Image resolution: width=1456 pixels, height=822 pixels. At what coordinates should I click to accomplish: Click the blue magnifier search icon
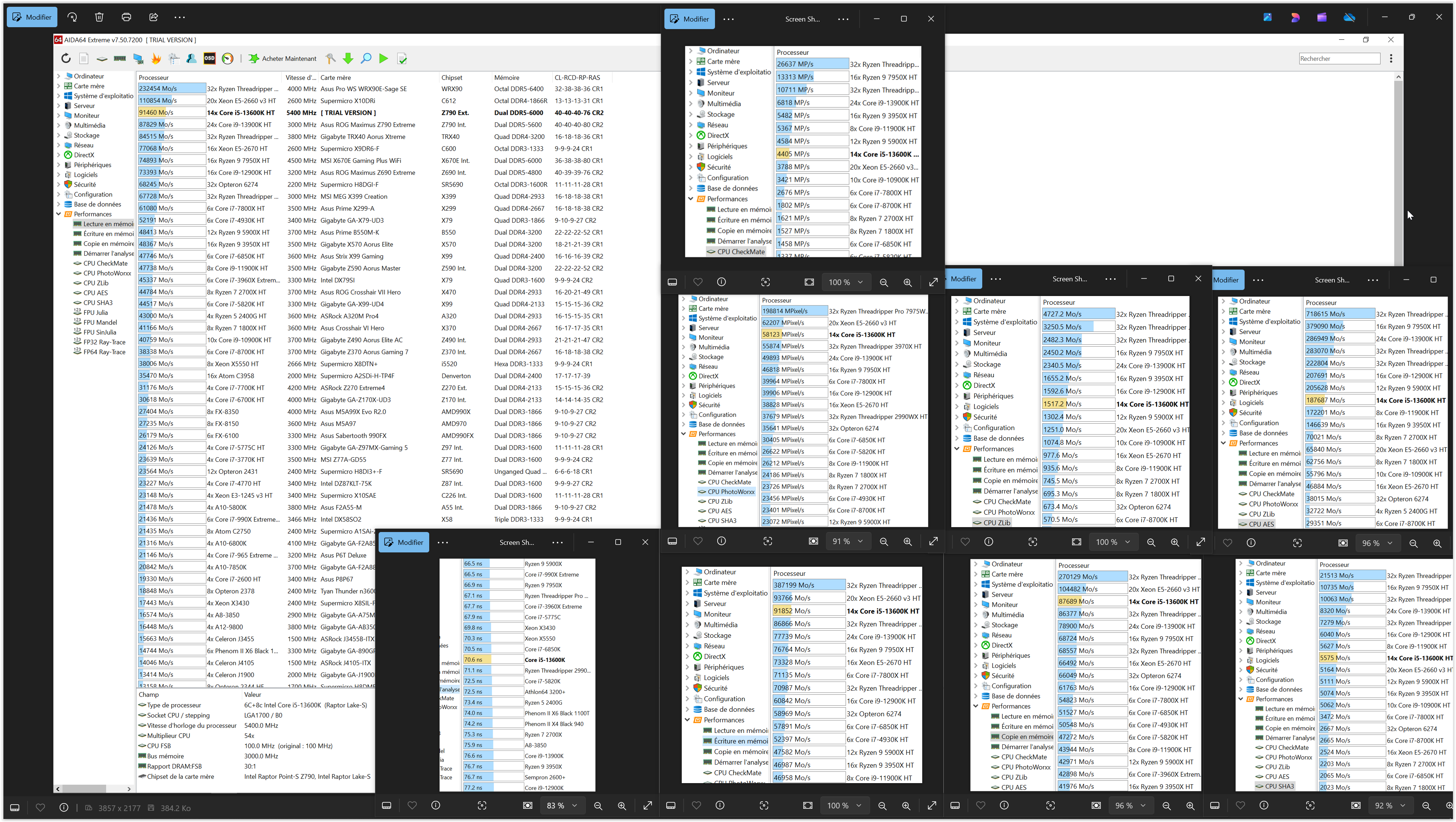(366, 58)
